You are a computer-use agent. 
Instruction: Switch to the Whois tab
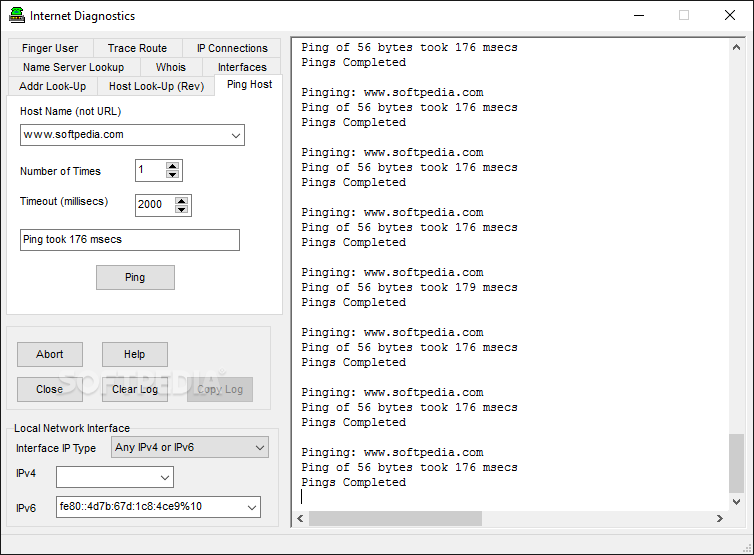click(x=171, y=67)
